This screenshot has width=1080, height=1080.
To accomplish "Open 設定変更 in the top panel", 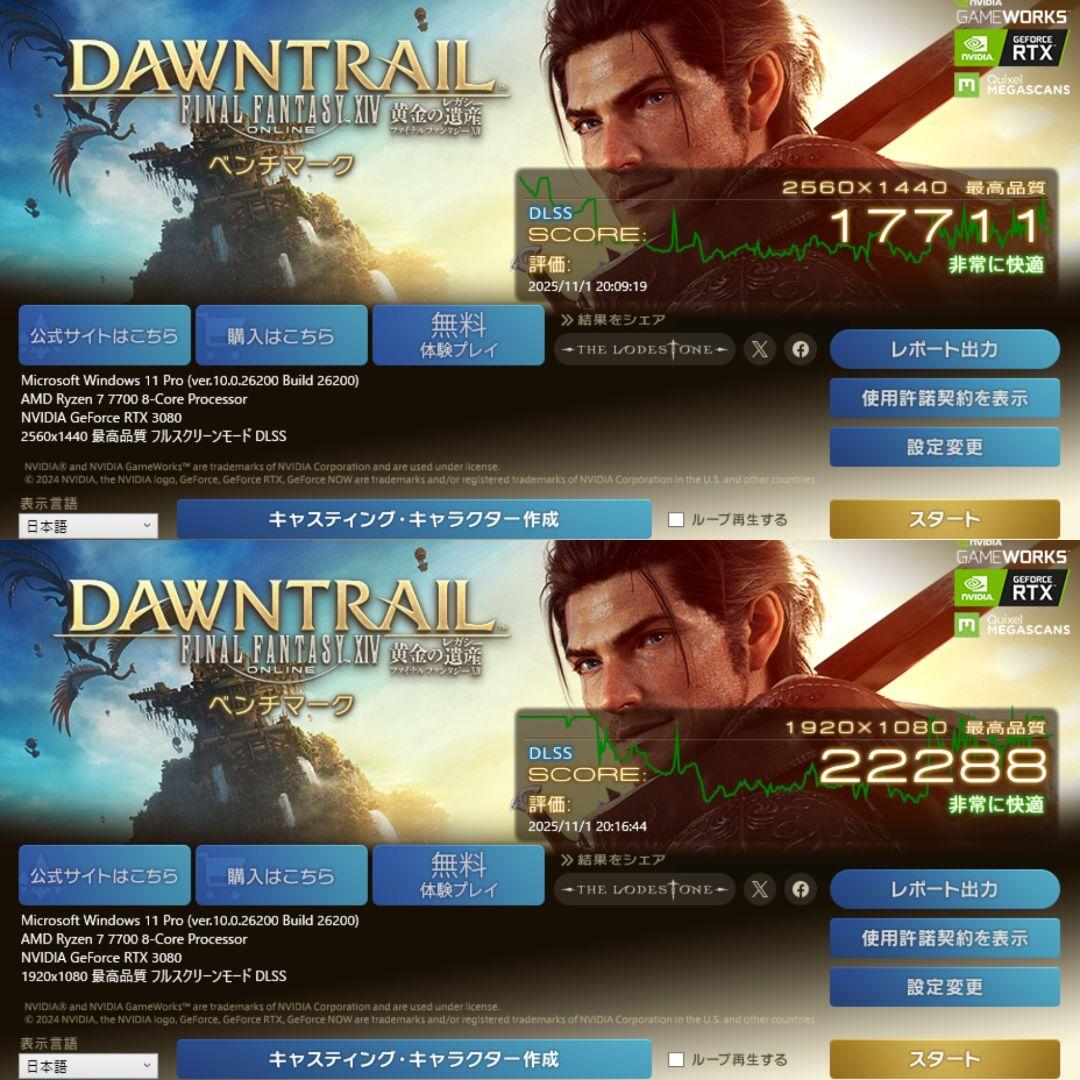I will 944,447.
